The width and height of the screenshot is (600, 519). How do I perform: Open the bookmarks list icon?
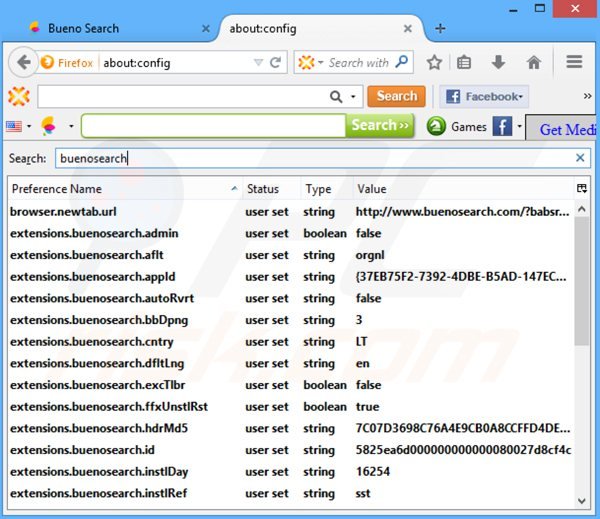(464, 63)
